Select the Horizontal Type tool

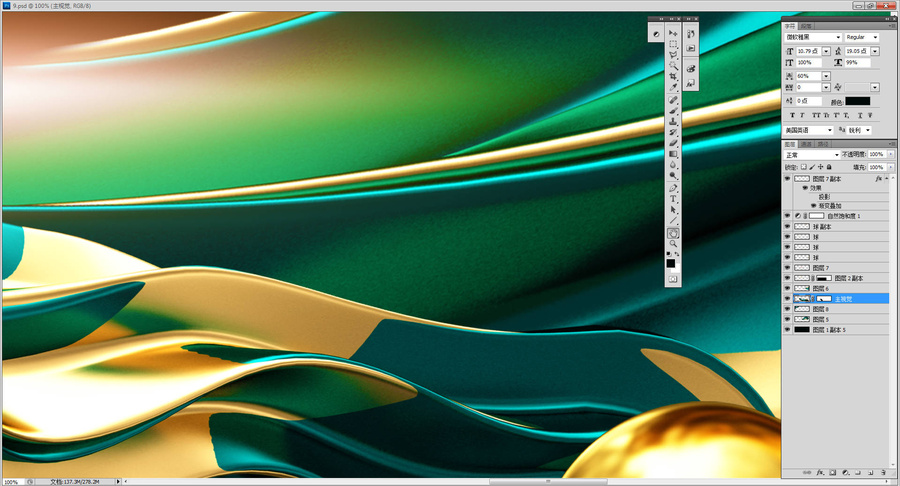pos(673,199)
